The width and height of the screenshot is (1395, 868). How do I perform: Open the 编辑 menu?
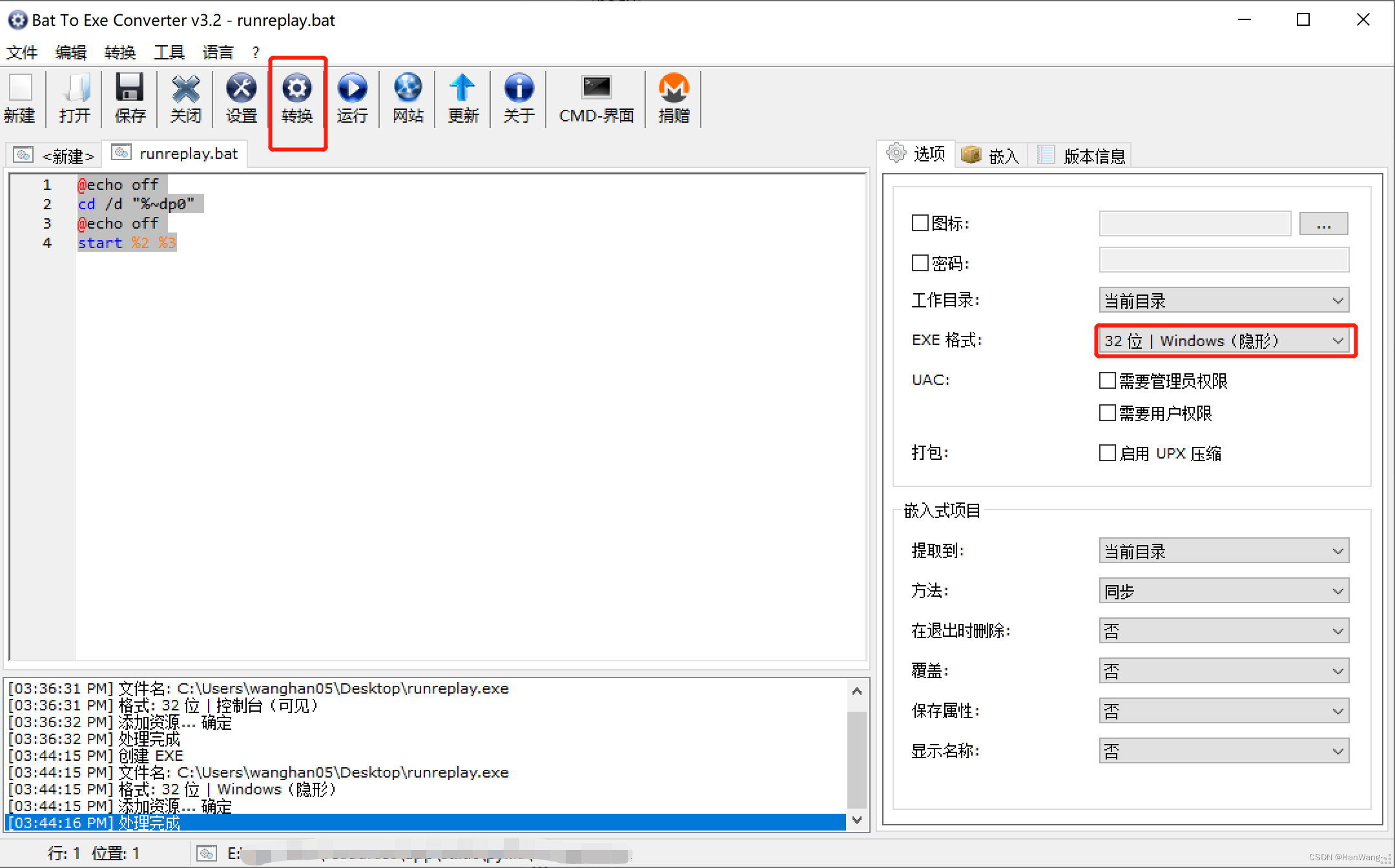click(x=71, y=52)
